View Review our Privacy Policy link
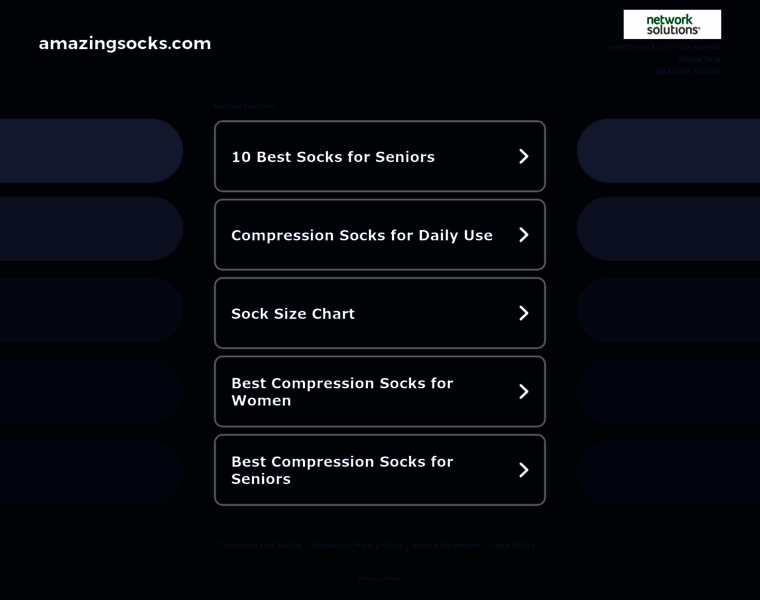 [x=357, y=545]
